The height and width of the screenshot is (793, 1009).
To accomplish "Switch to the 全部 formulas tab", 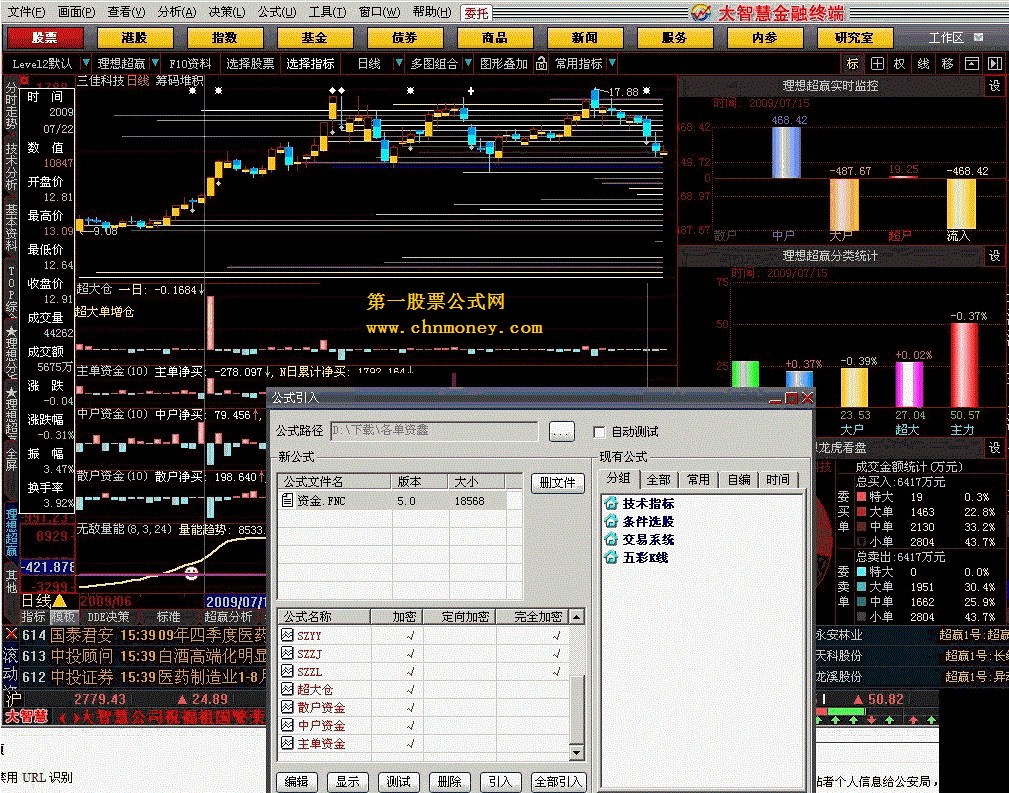I will 658,480.
